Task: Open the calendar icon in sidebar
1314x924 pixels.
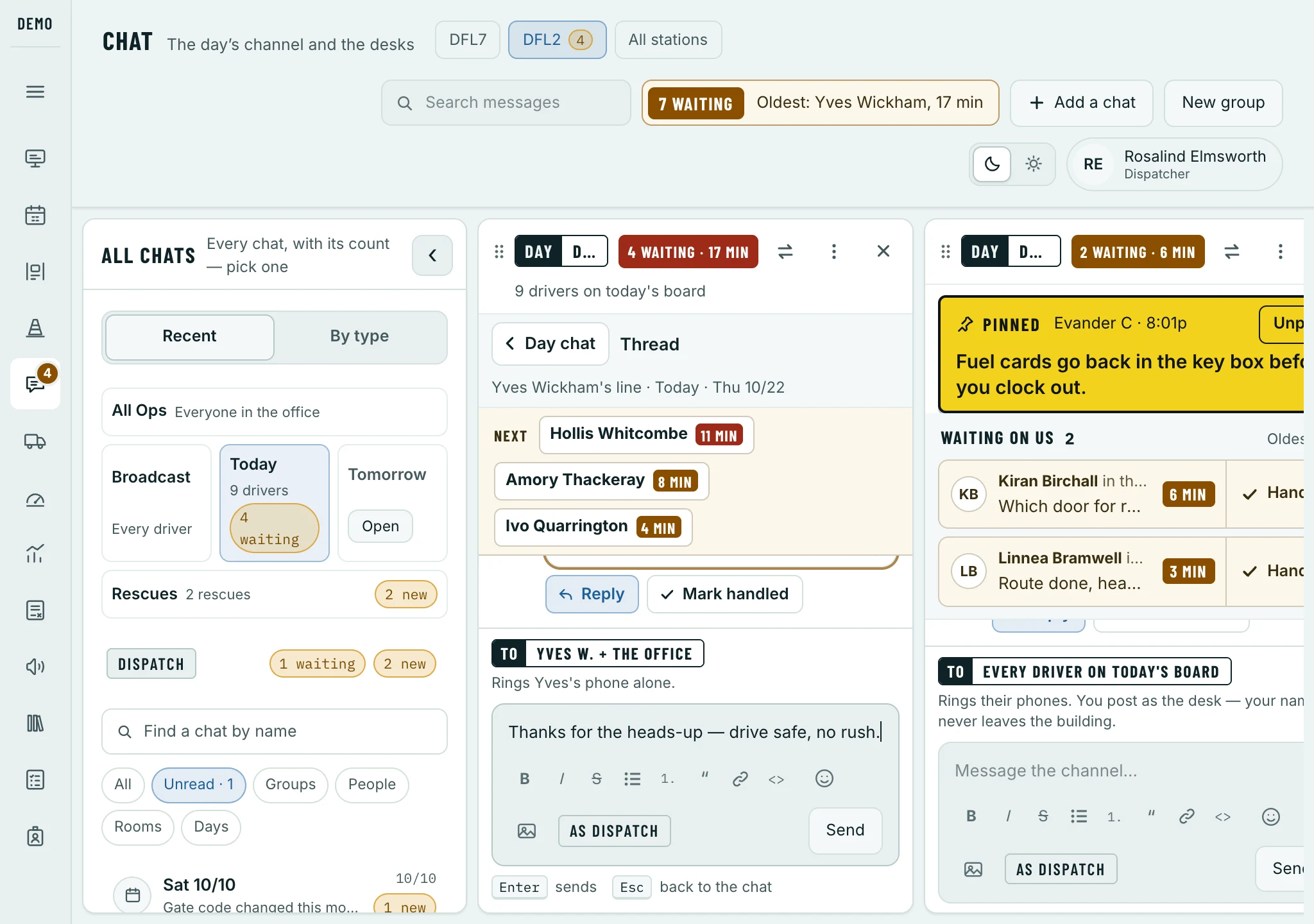Action: (x=35, y=215)
